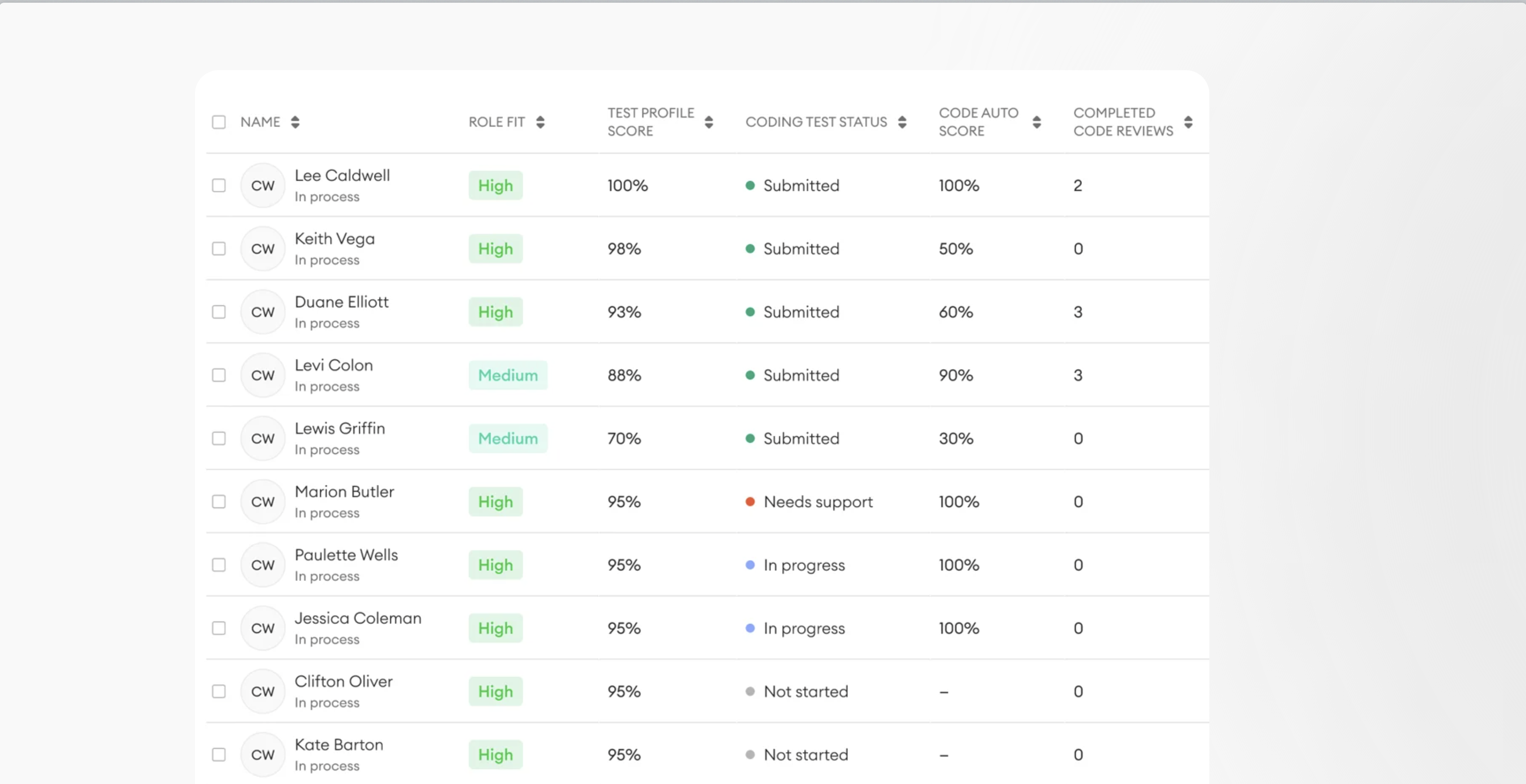Open candidate name Keith Vega
1526x784 pixels.
click(x=335, y=239)
